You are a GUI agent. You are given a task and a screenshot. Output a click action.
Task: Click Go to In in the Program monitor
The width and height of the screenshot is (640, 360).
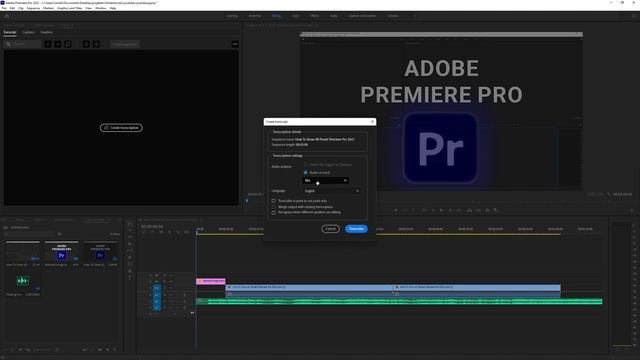point(424,210)
